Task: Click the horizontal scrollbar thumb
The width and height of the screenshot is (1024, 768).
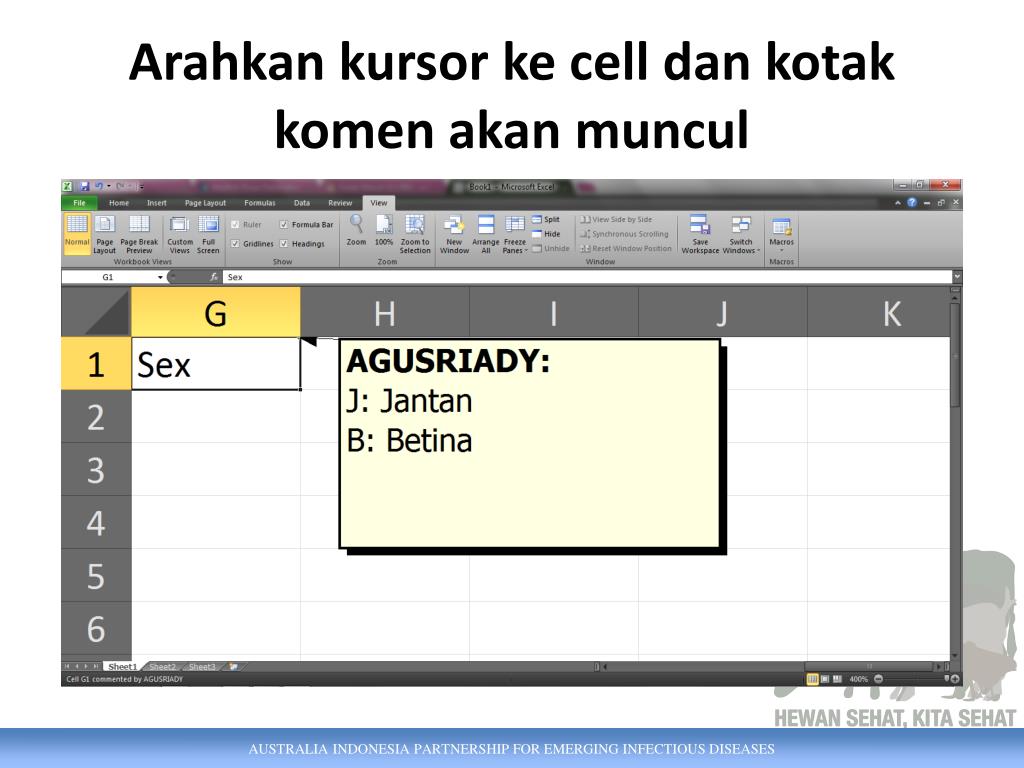Action: [869, 667]
